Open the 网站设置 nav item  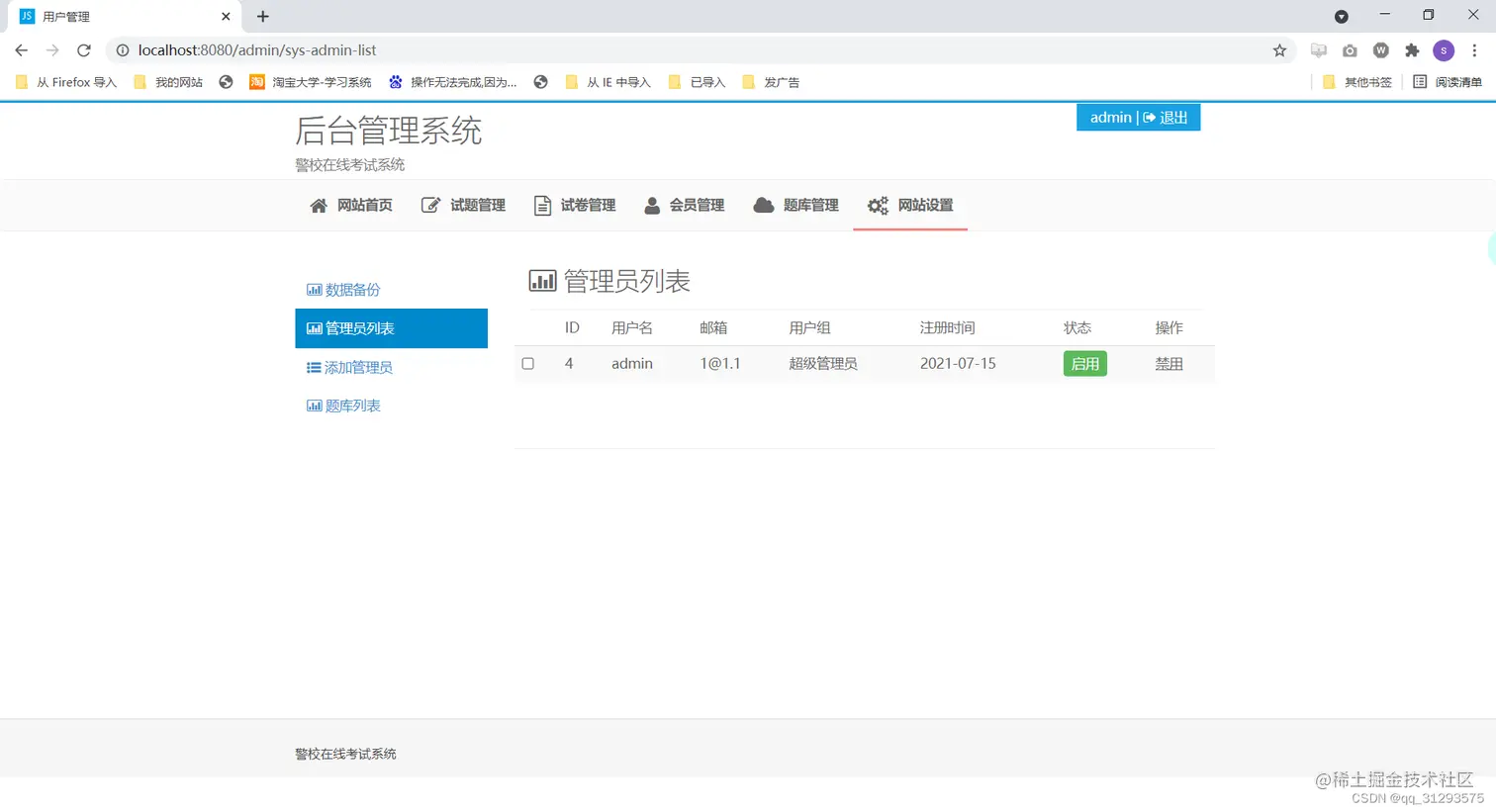[910, 206]
